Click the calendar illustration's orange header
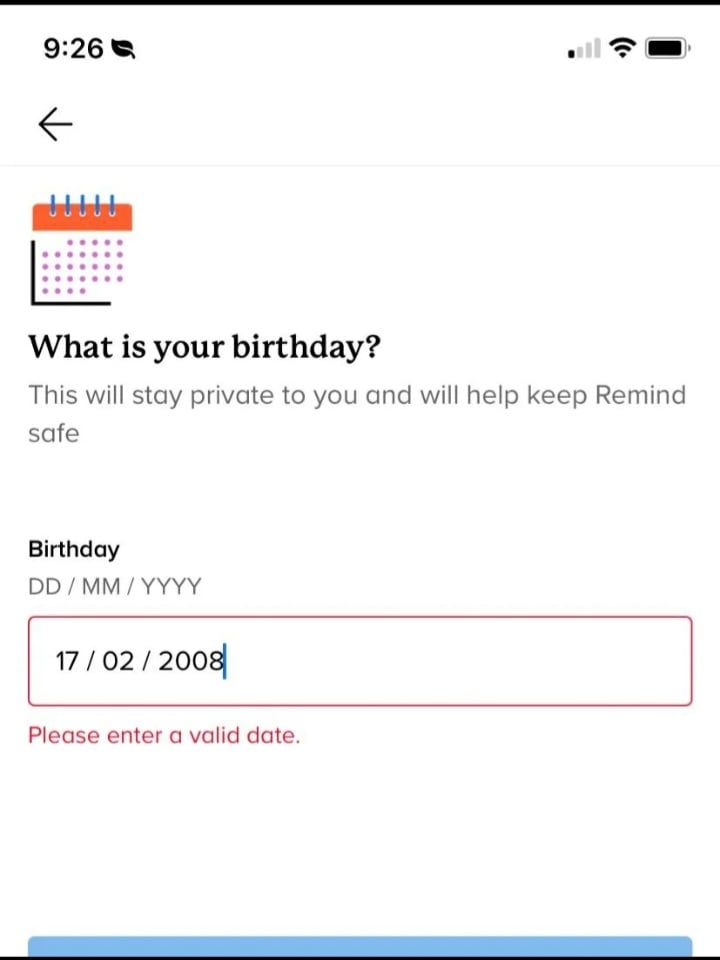 [x=82, y=218]
